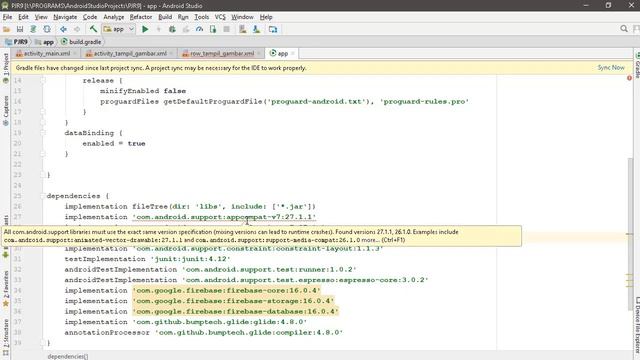Click the minifyEnabled false line
This screenshot has height=360, width=640.
click(x=143, y=91)
